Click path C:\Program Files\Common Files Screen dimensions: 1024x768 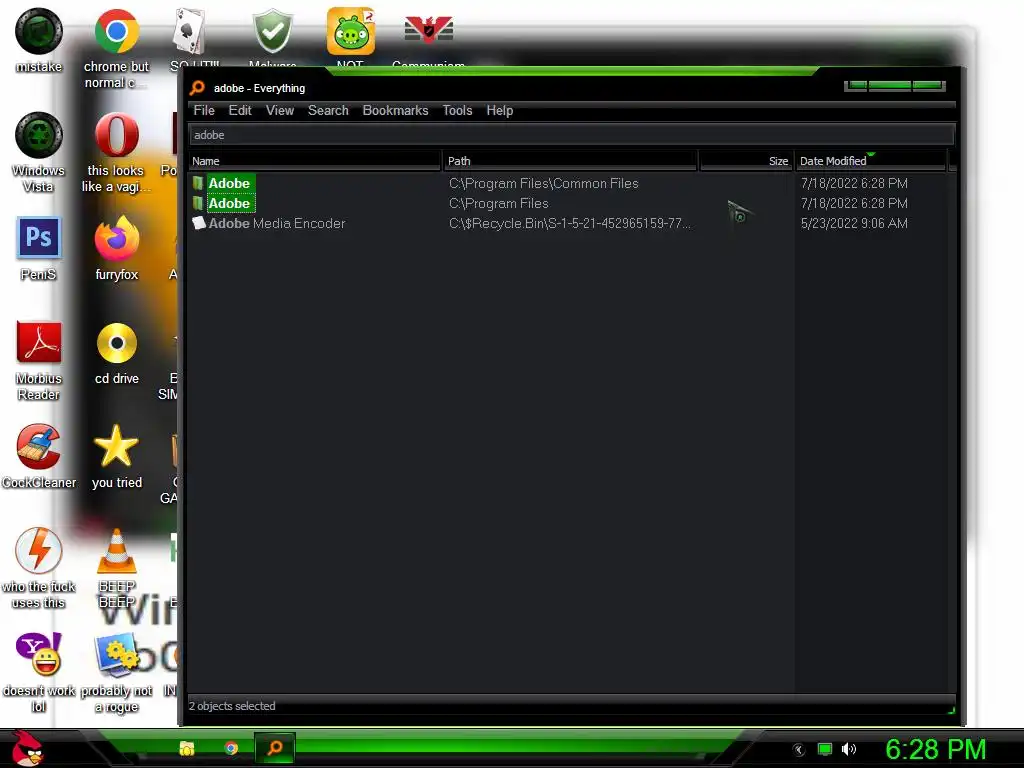pos(543,184)
